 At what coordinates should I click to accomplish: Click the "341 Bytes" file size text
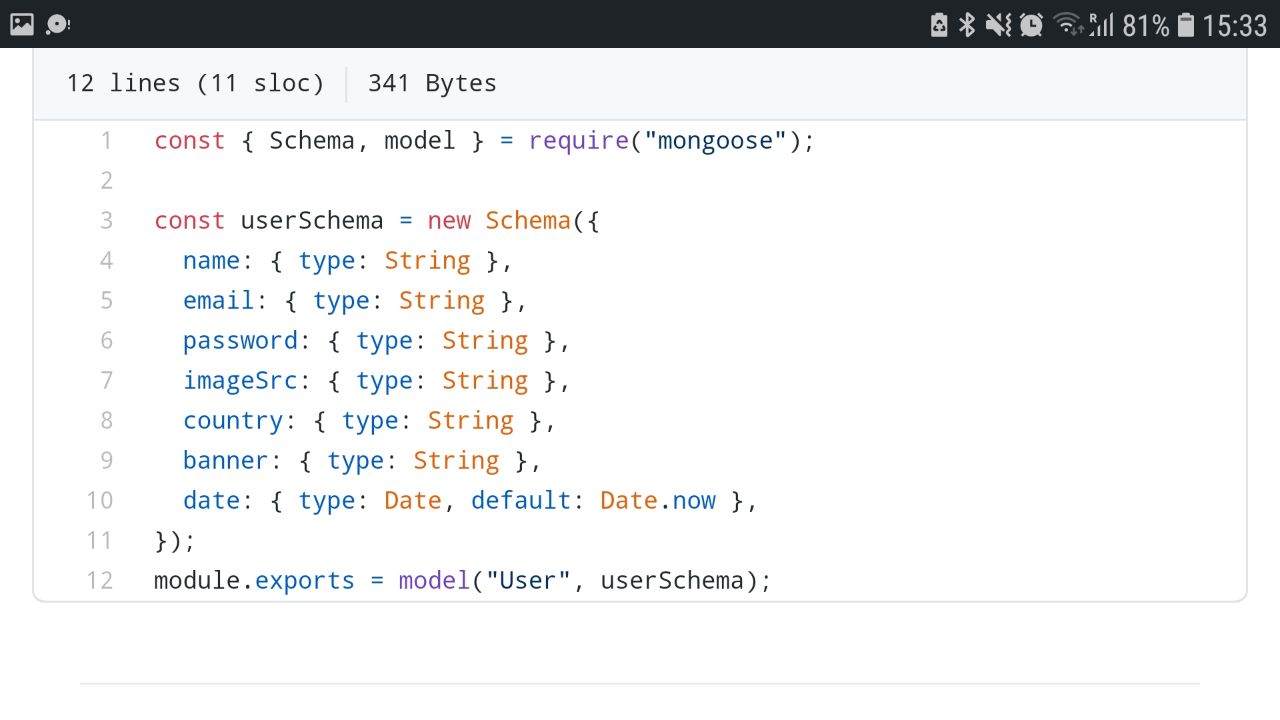tap(432, 83)
